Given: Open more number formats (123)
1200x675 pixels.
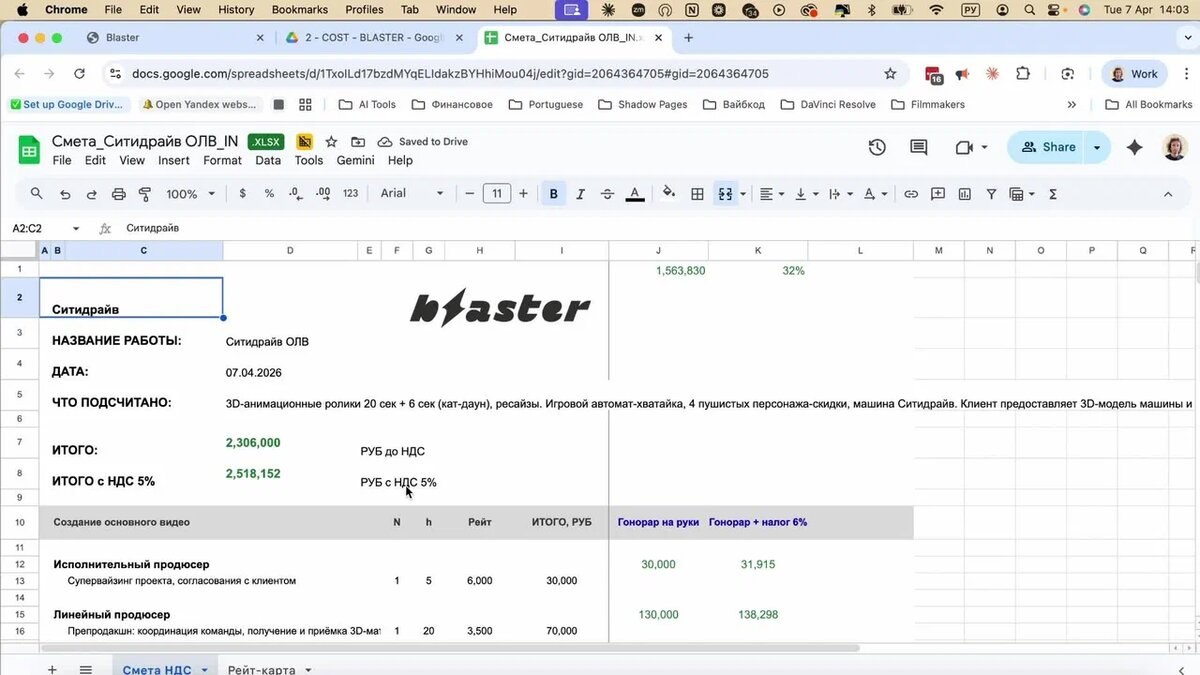Looking at the screenshot, I should 350,194.
